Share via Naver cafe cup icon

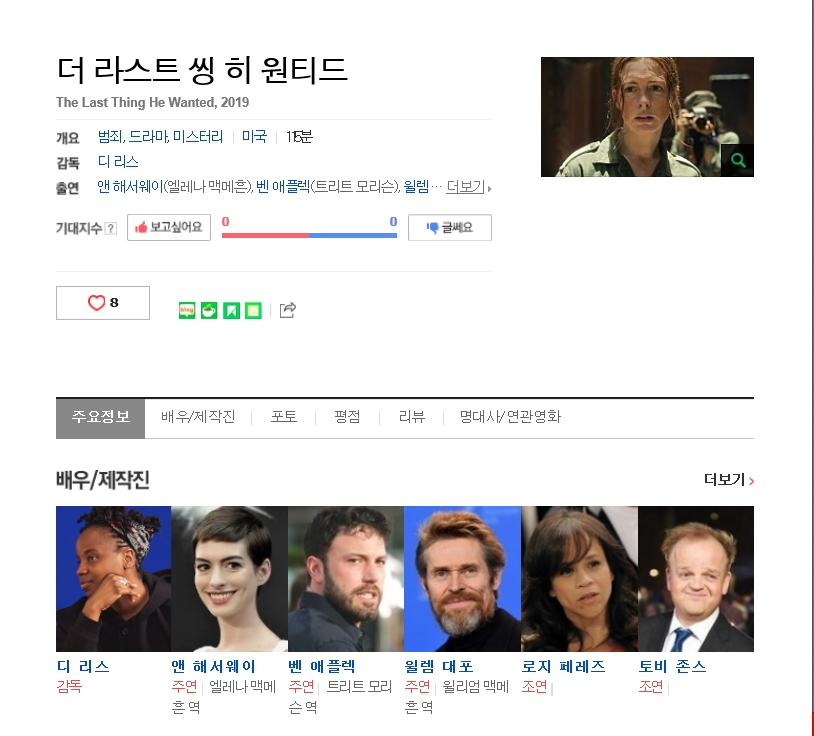(x=209, y=310)
